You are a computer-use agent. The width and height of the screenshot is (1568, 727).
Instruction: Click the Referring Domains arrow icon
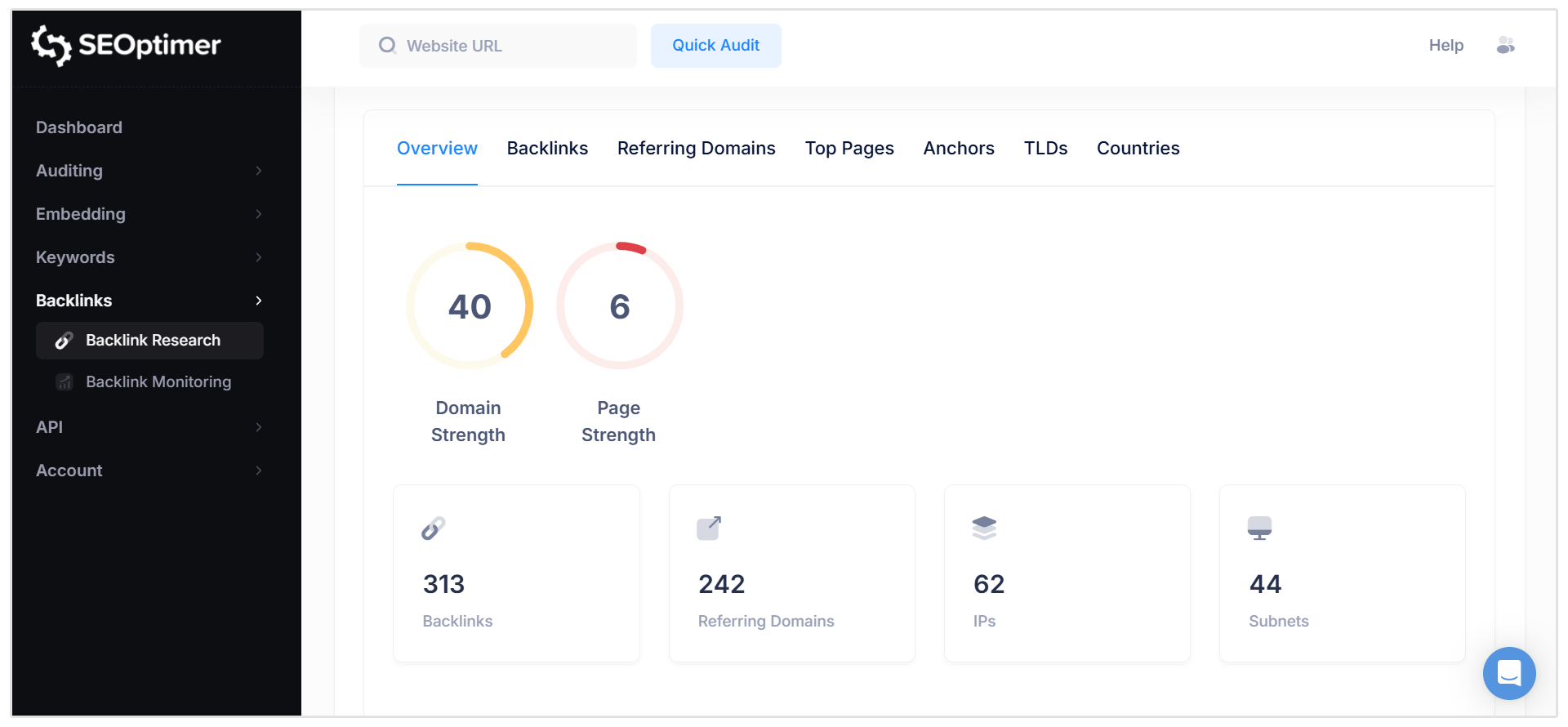tap(709, 529)
